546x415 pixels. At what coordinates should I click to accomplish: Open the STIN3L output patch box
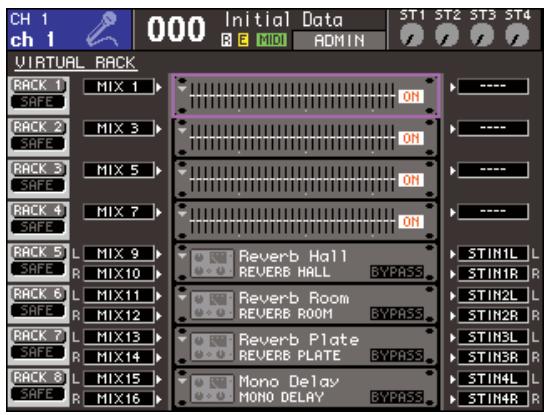point(493,337)
